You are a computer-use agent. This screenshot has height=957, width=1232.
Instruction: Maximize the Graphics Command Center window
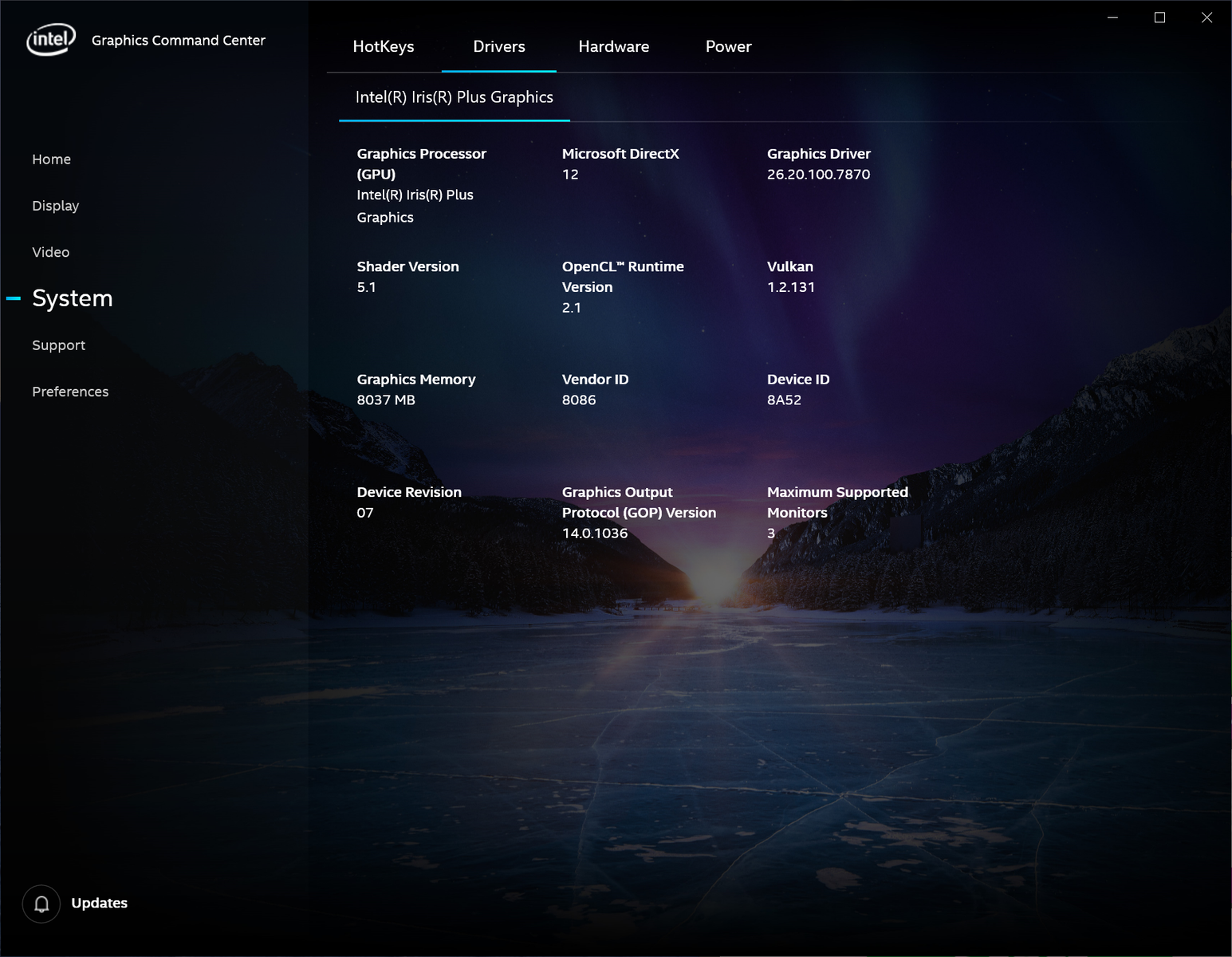(x=1159, y=18)
